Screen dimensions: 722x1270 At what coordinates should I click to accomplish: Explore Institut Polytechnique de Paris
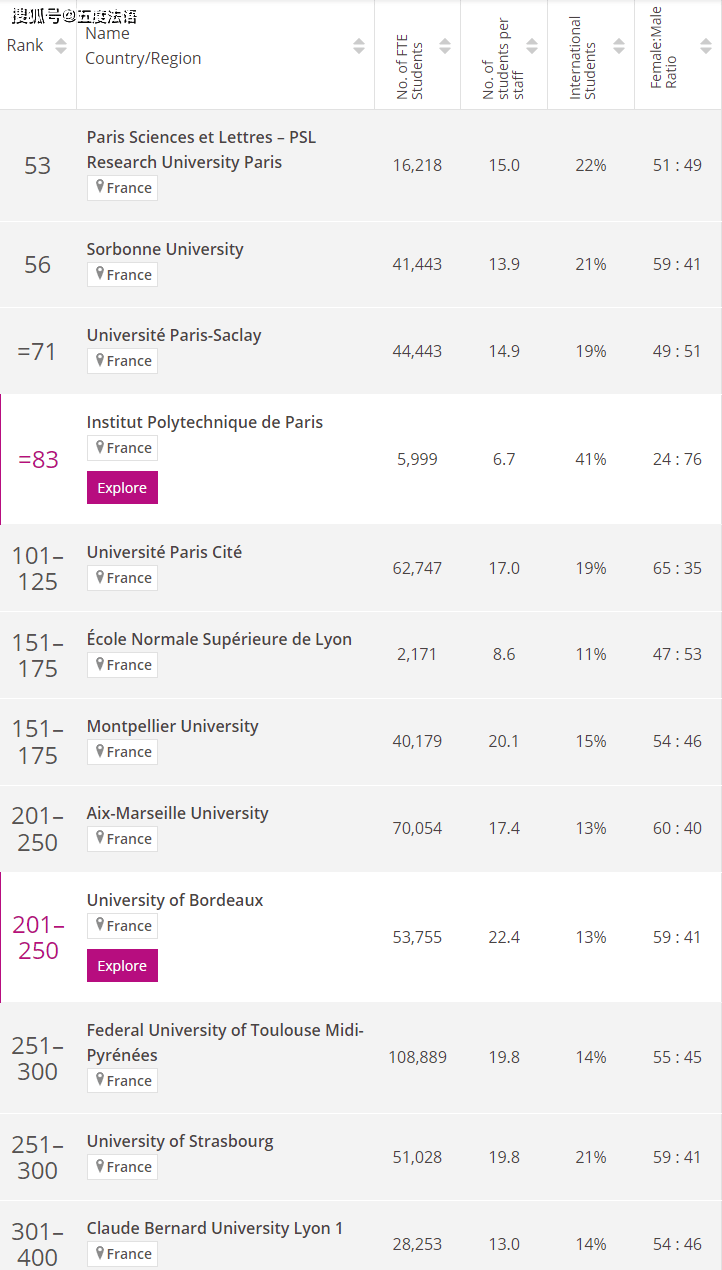[x=122, y=488]
